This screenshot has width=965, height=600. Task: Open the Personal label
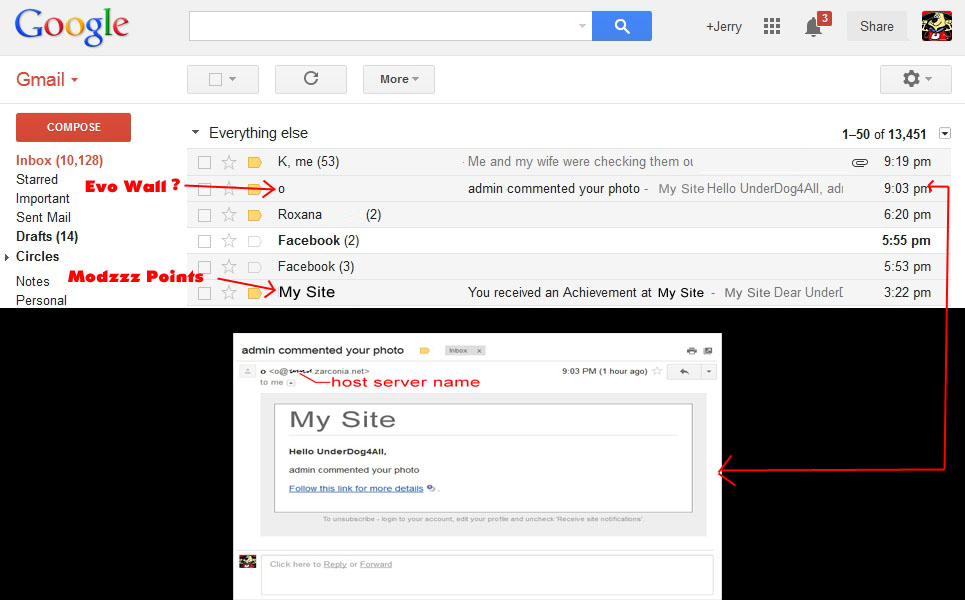tap(41, 300)
